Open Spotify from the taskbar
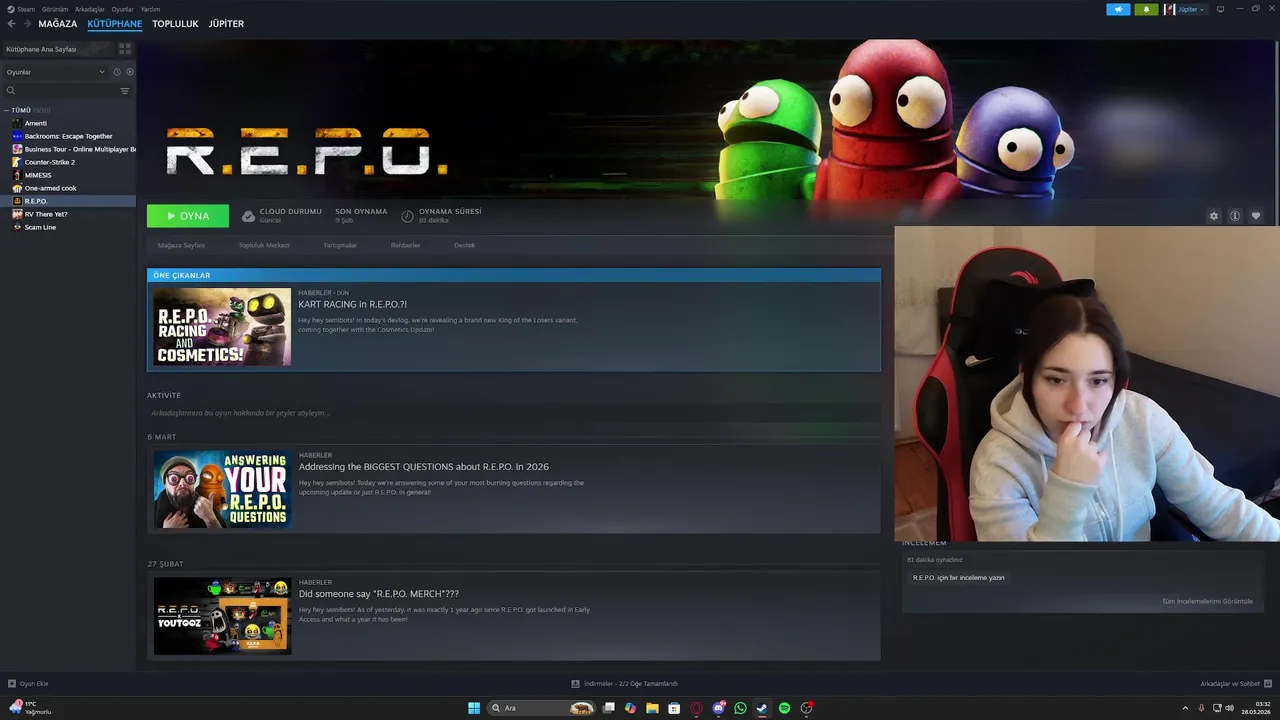Screen dimensions: 1280x720 tap(784, 708)
